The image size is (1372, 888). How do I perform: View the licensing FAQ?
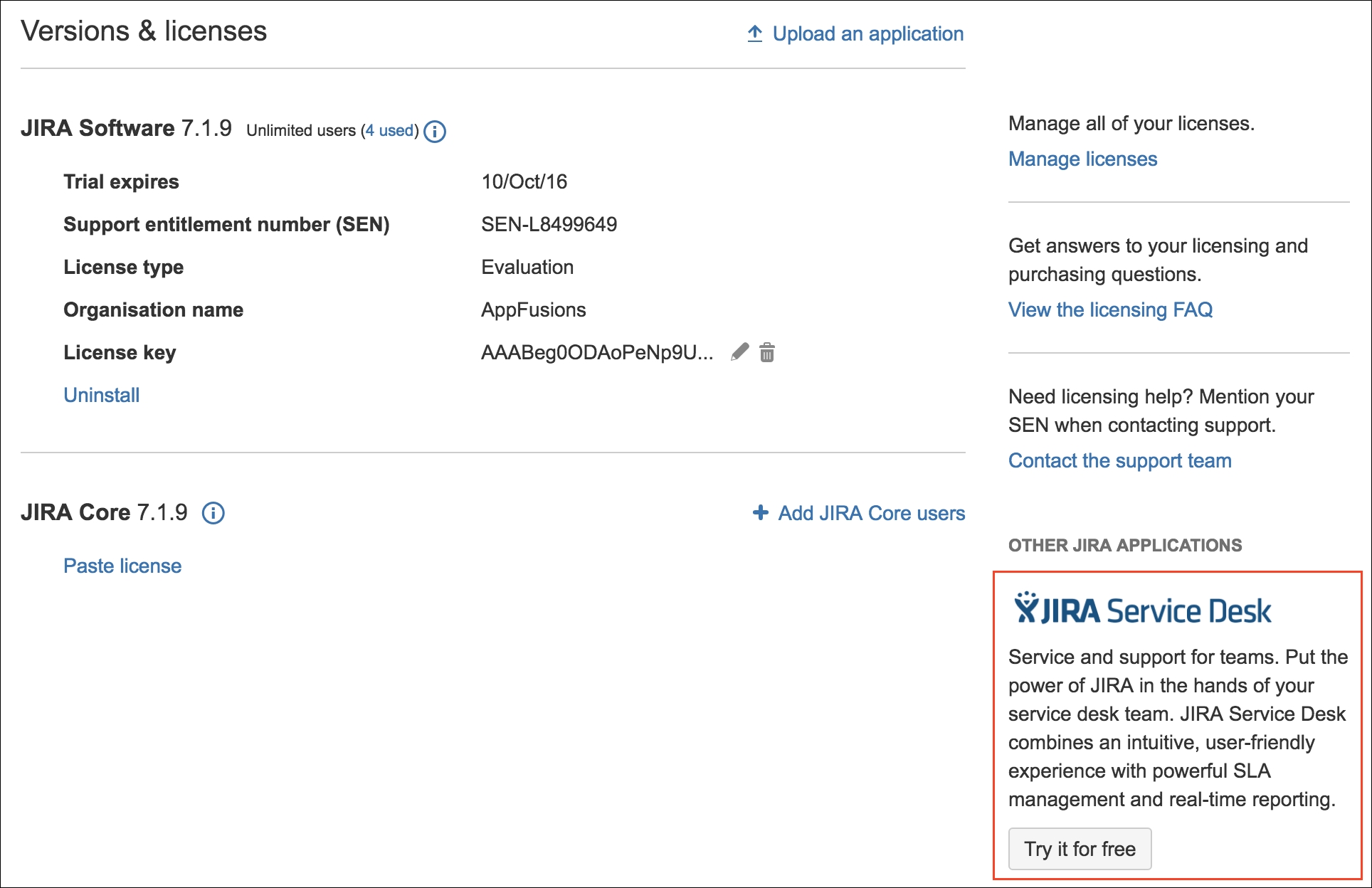coord(1110,310)
